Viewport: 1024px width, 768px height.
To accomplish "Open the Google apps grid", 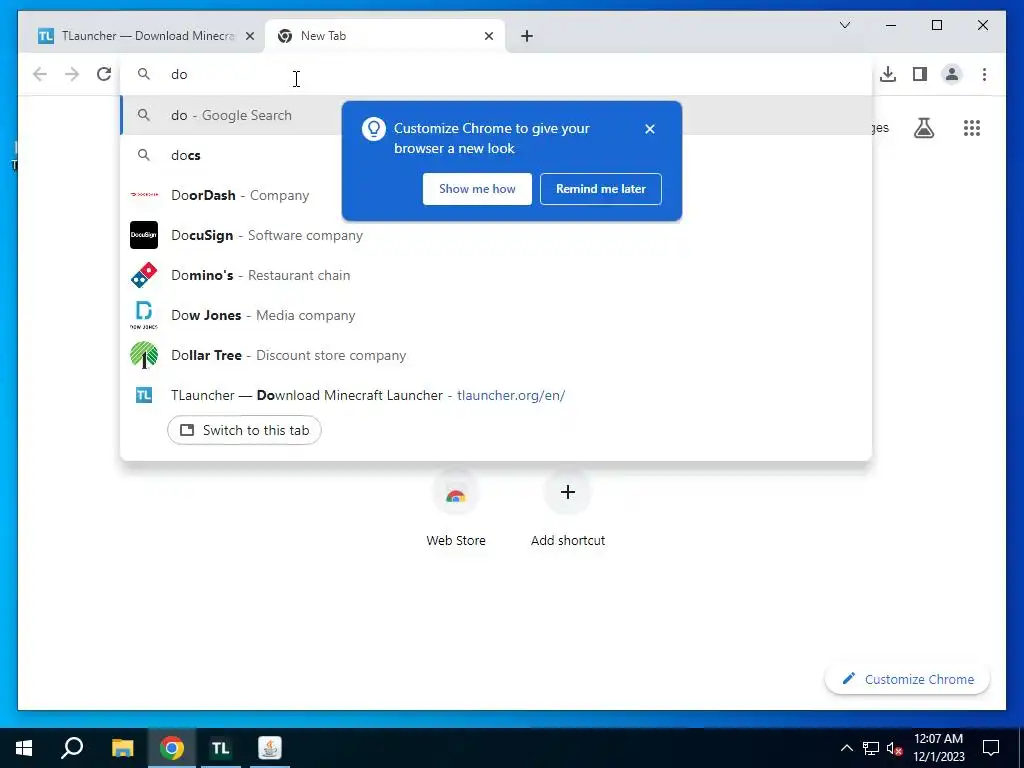I will click(x=972, y=128).
